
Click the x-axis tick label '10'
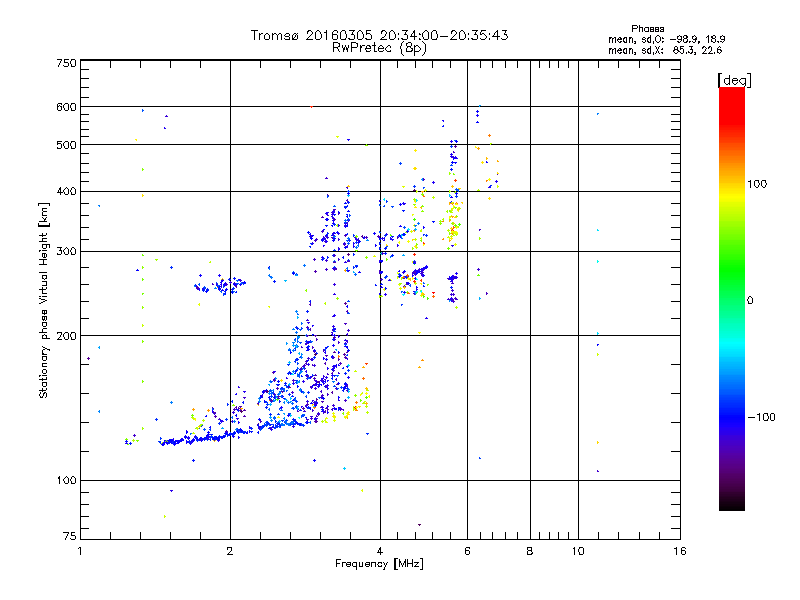[578, 551]
